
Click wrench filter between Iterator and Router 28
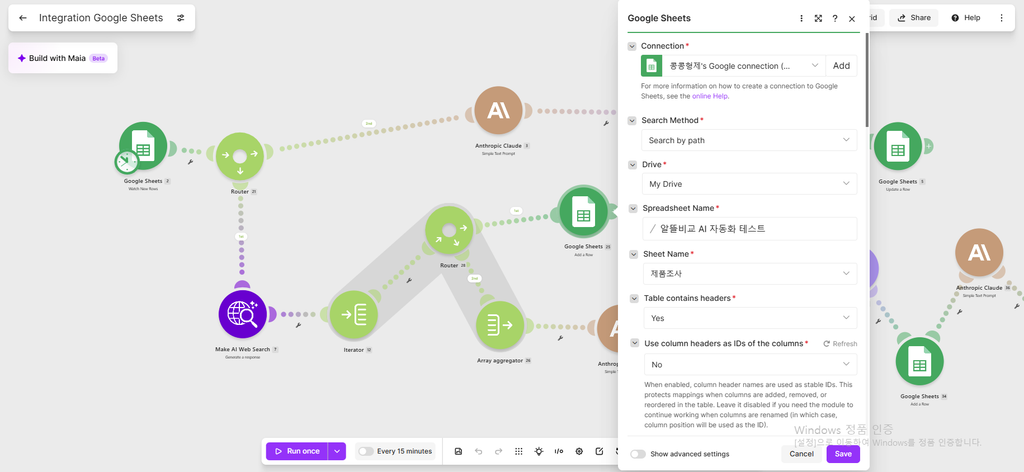tap(408, 281)
